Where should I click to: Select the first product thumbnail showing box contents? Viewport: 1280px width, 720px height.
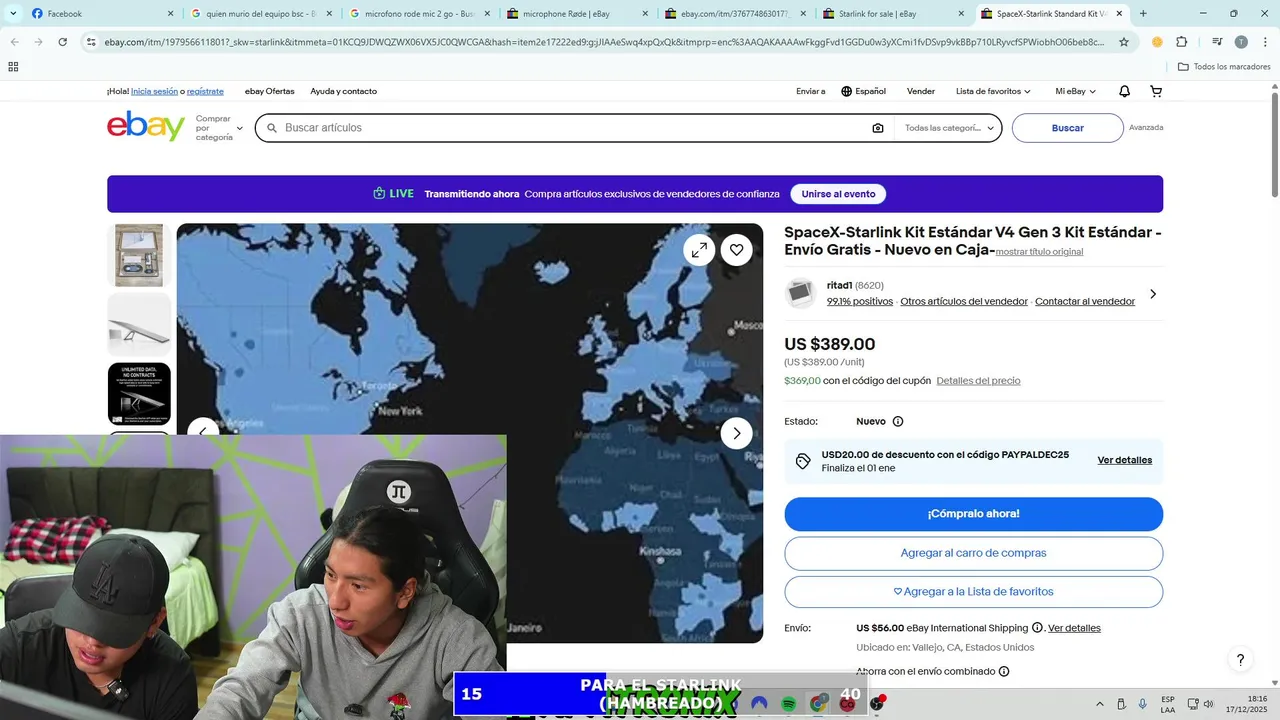139,255
